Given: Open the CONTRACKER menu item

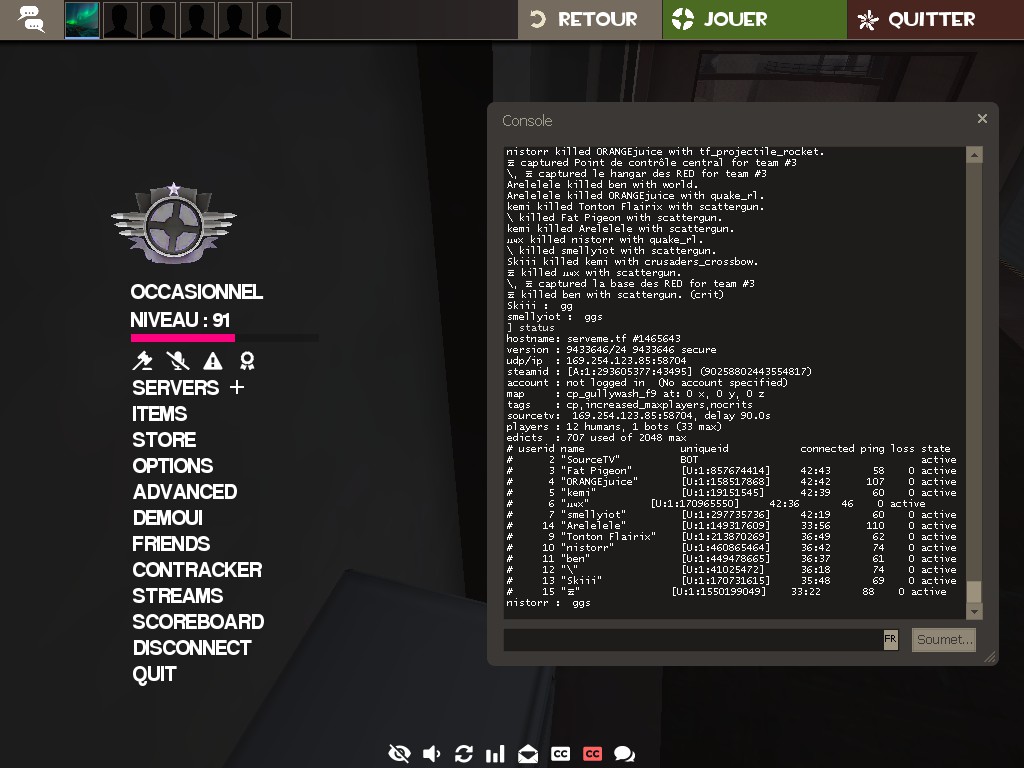Looking at the screenshot, I should point(197,570).
